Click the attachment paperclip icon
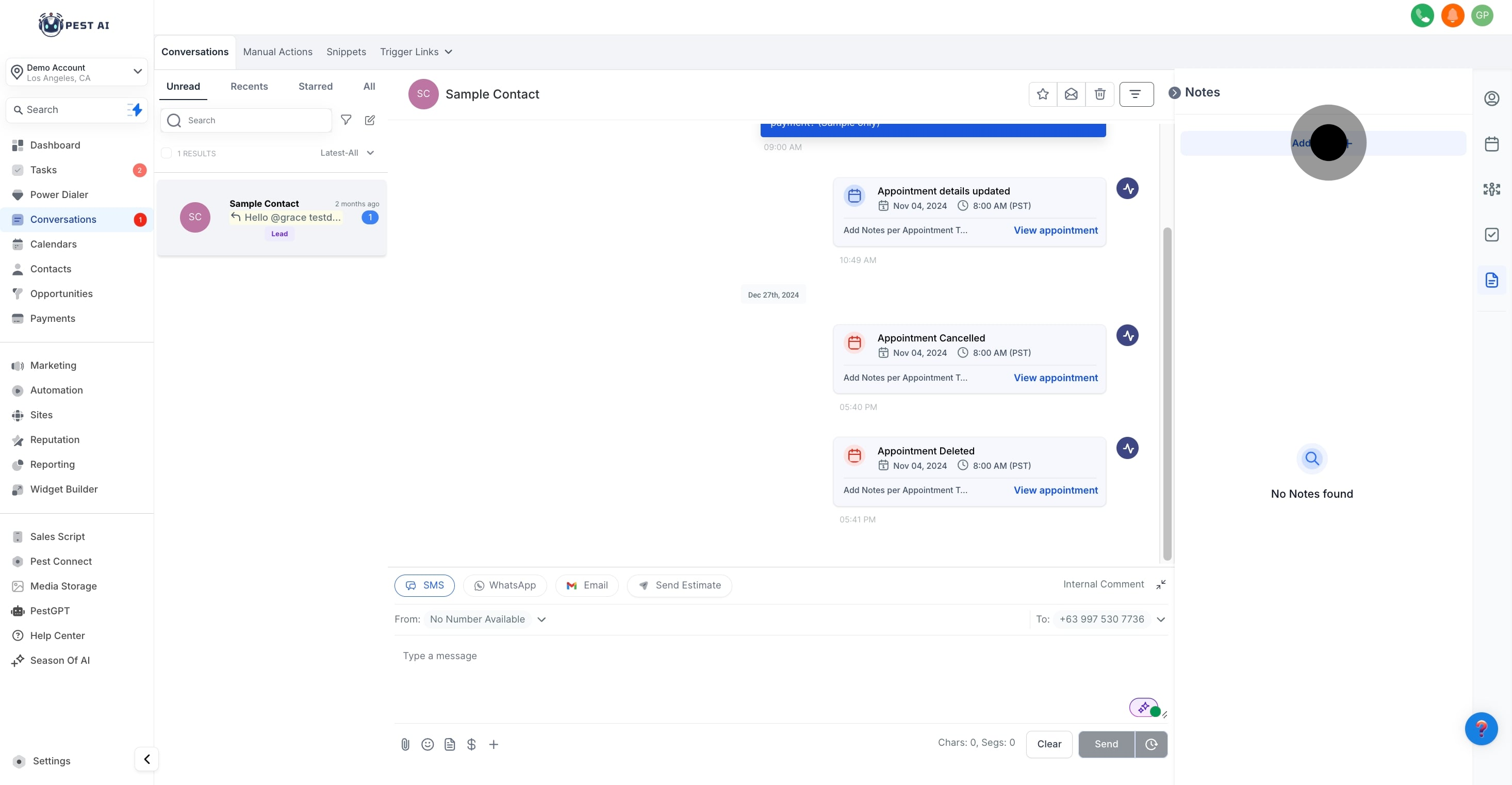This screenshot has width=1512, height=785. coord(405,744)
